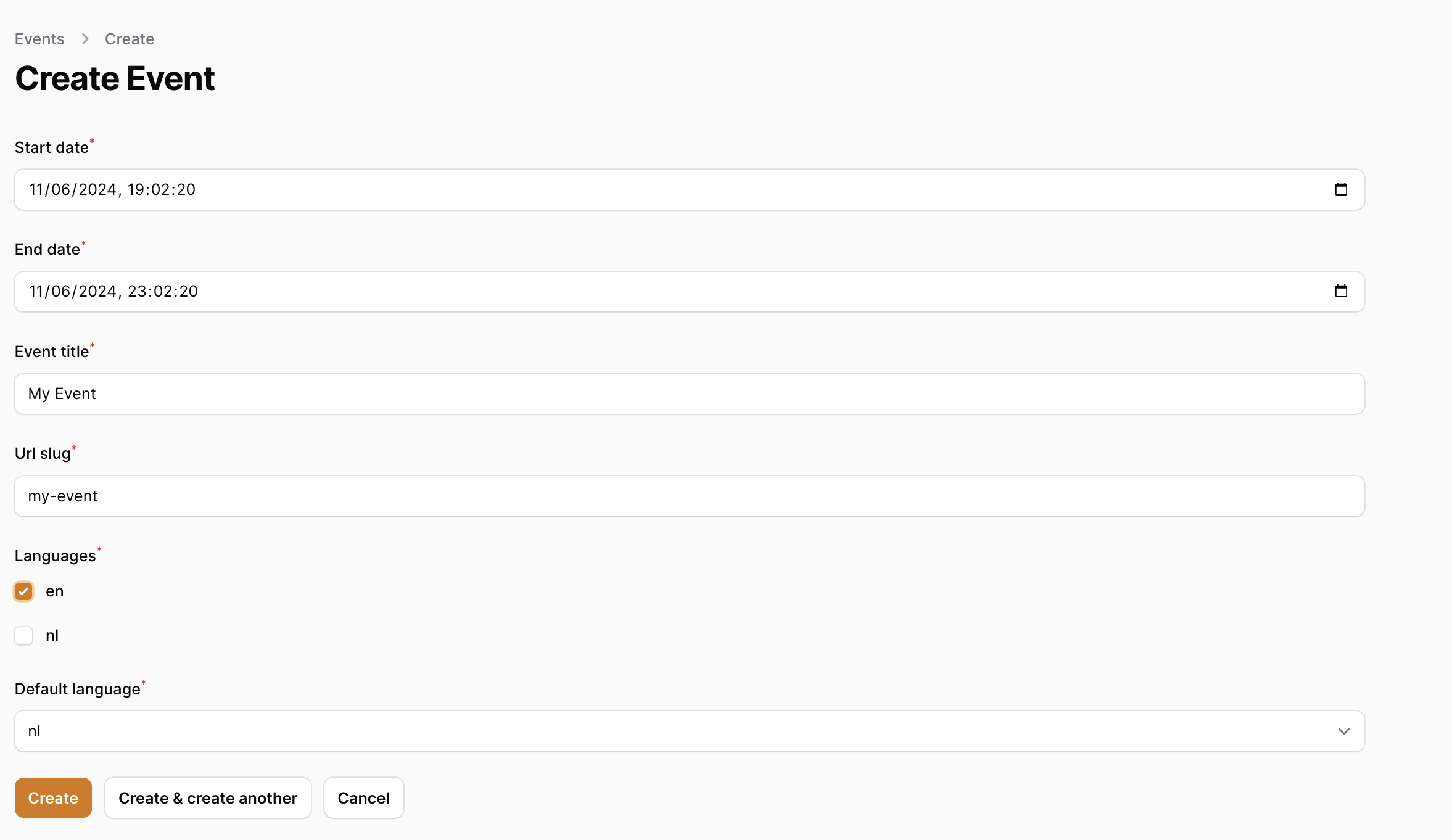Click Create & create another button
1452x840 pixels.
click(208, 798)
